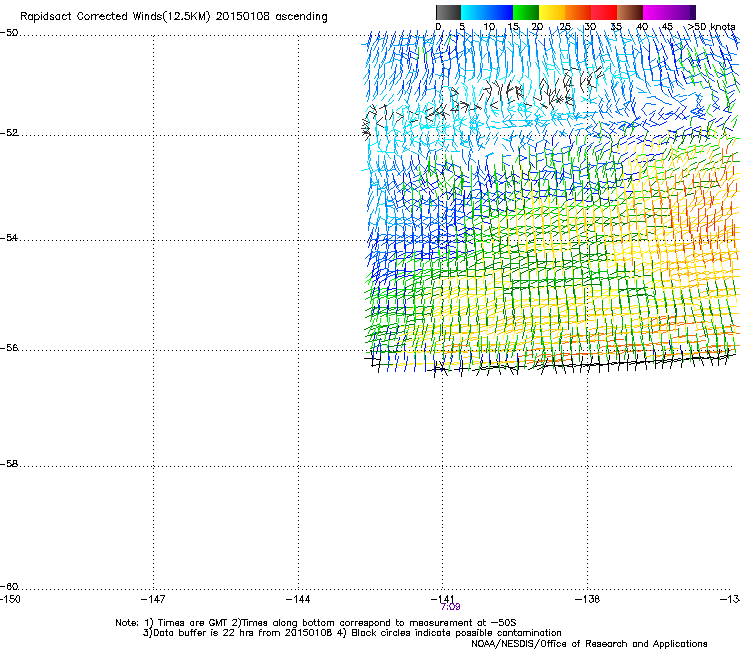Click the 'Data buffer is 22 hrs' note
This screenshot has height=650, width=740.
[352, 633]
